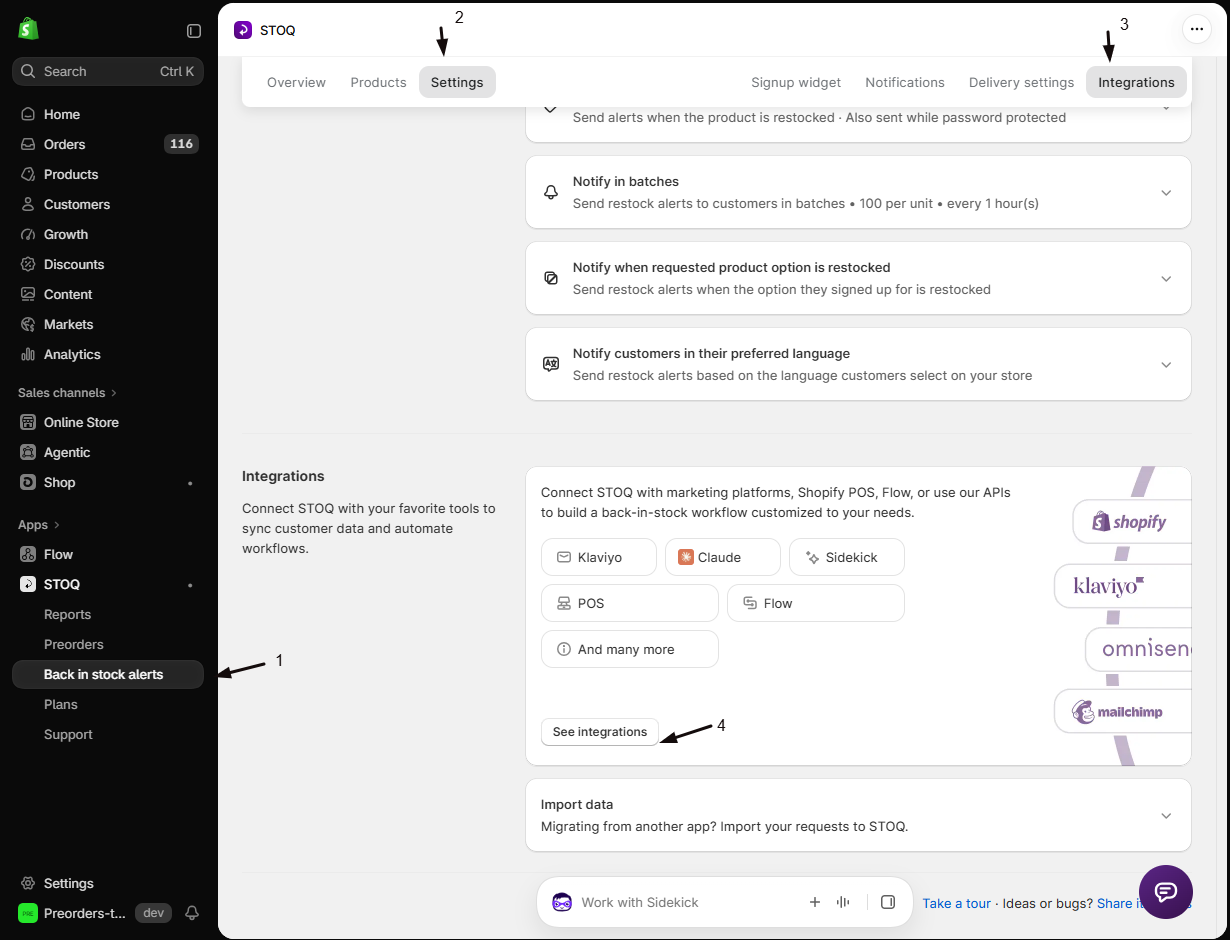Open the three-dot more menu
This screenshot has width=1230, height=940.
(1197, 30)
